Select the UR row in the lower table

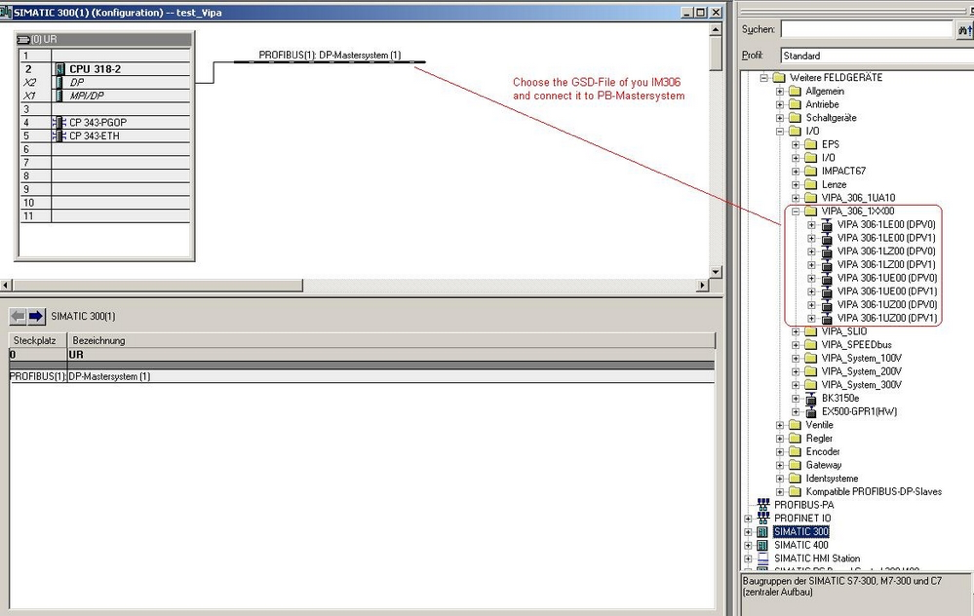[362, 355]
